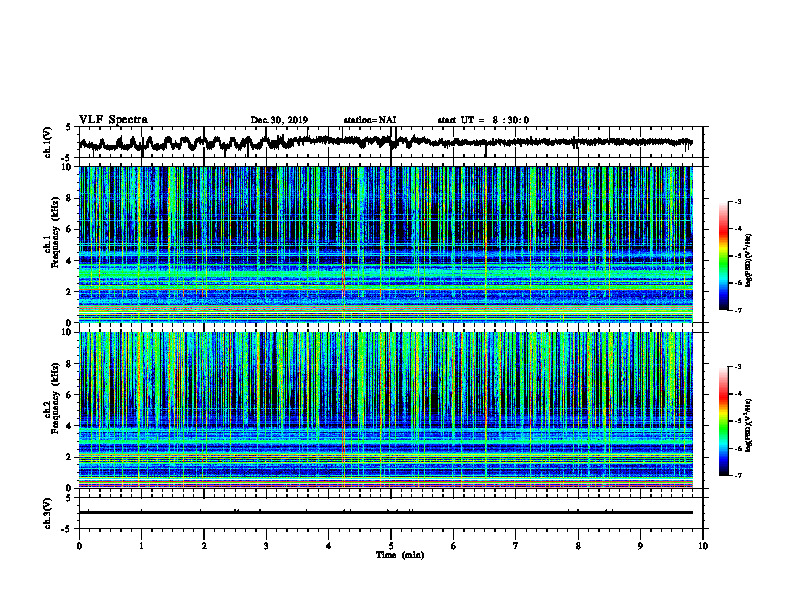Click the bottom time-axis tick label "10"

(x=703, y=546)
